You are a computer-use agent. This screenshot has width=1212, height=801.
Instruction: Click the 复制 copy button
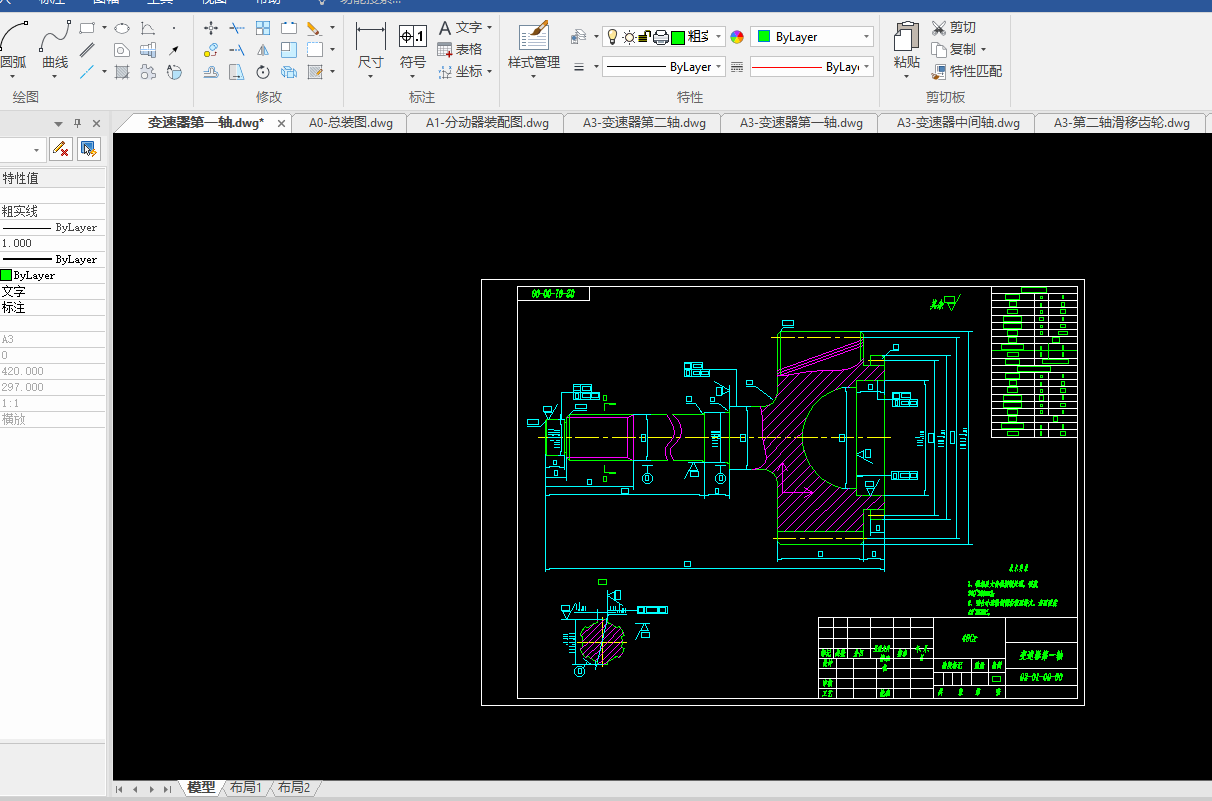[954, 49]
